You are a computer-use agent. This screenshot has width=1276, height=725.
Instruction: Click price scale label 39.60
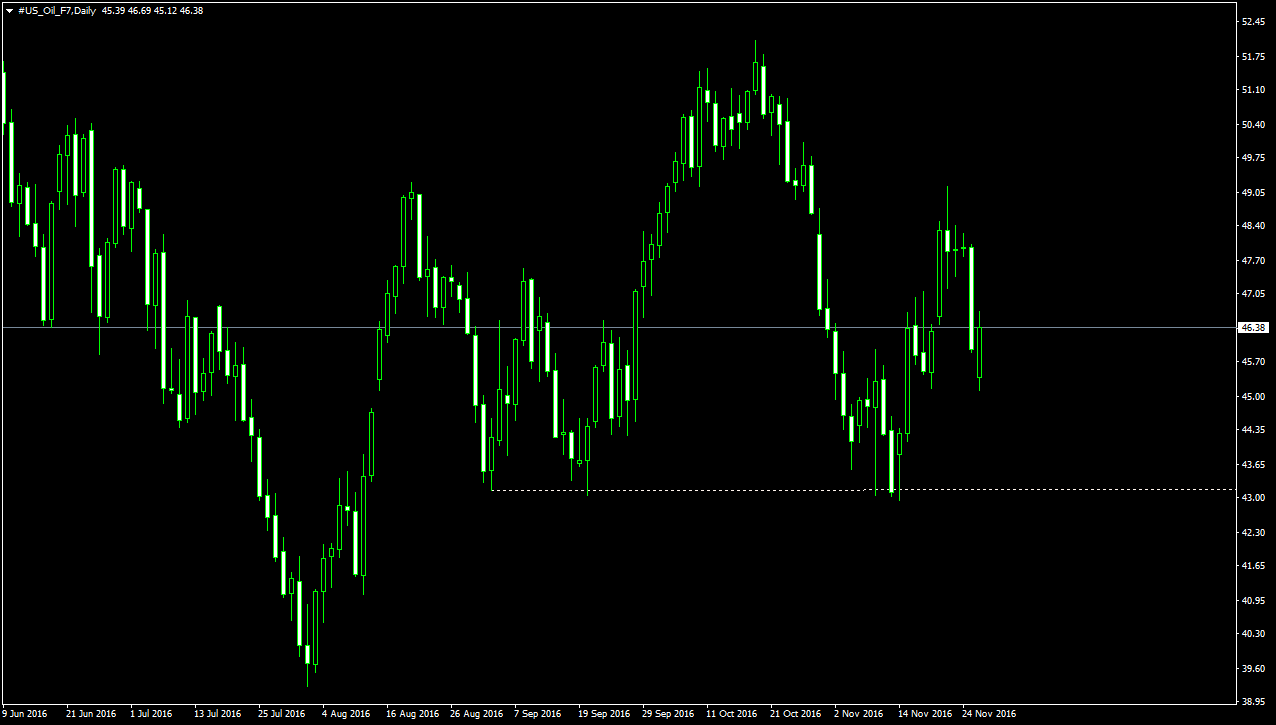pos(1253,669)
